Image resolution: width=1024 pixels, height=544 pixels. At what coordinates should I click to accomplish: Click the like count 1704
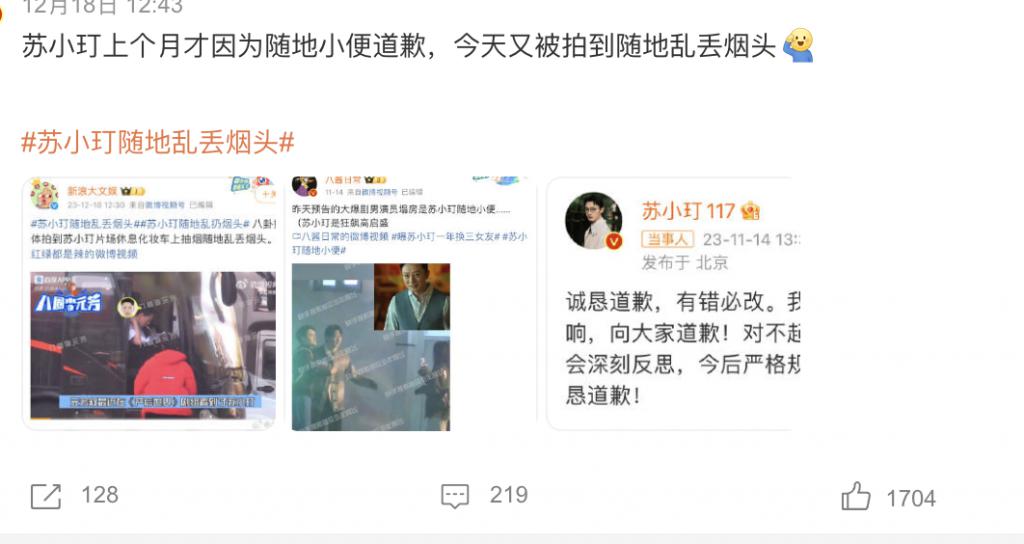tap(911, 499)
